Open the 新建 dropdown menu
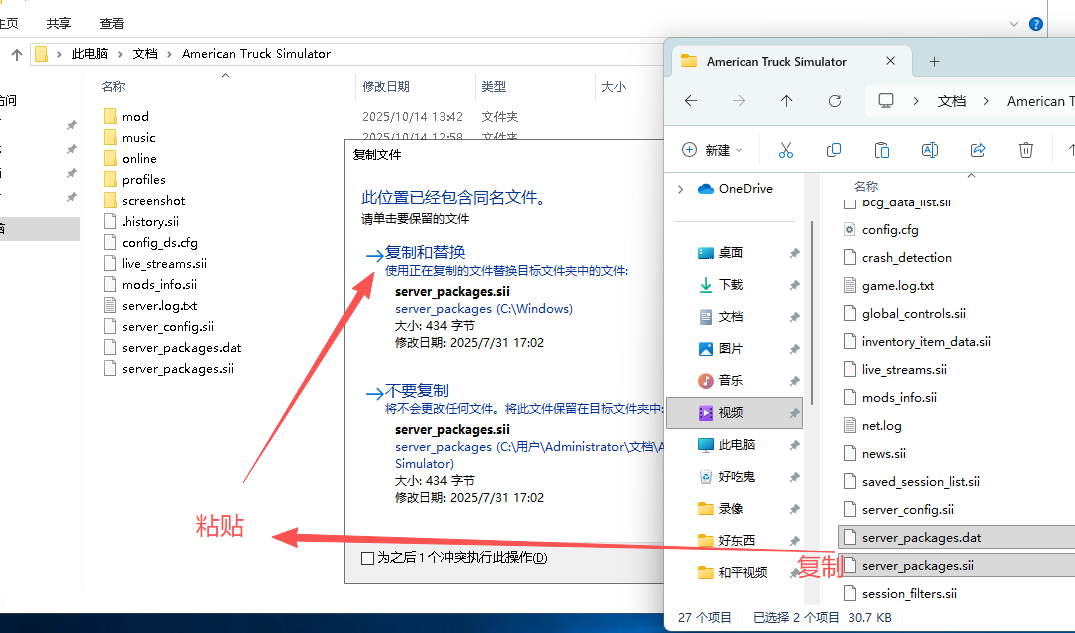This screenshot has width=1075, height=633. (x=713, y=150)
